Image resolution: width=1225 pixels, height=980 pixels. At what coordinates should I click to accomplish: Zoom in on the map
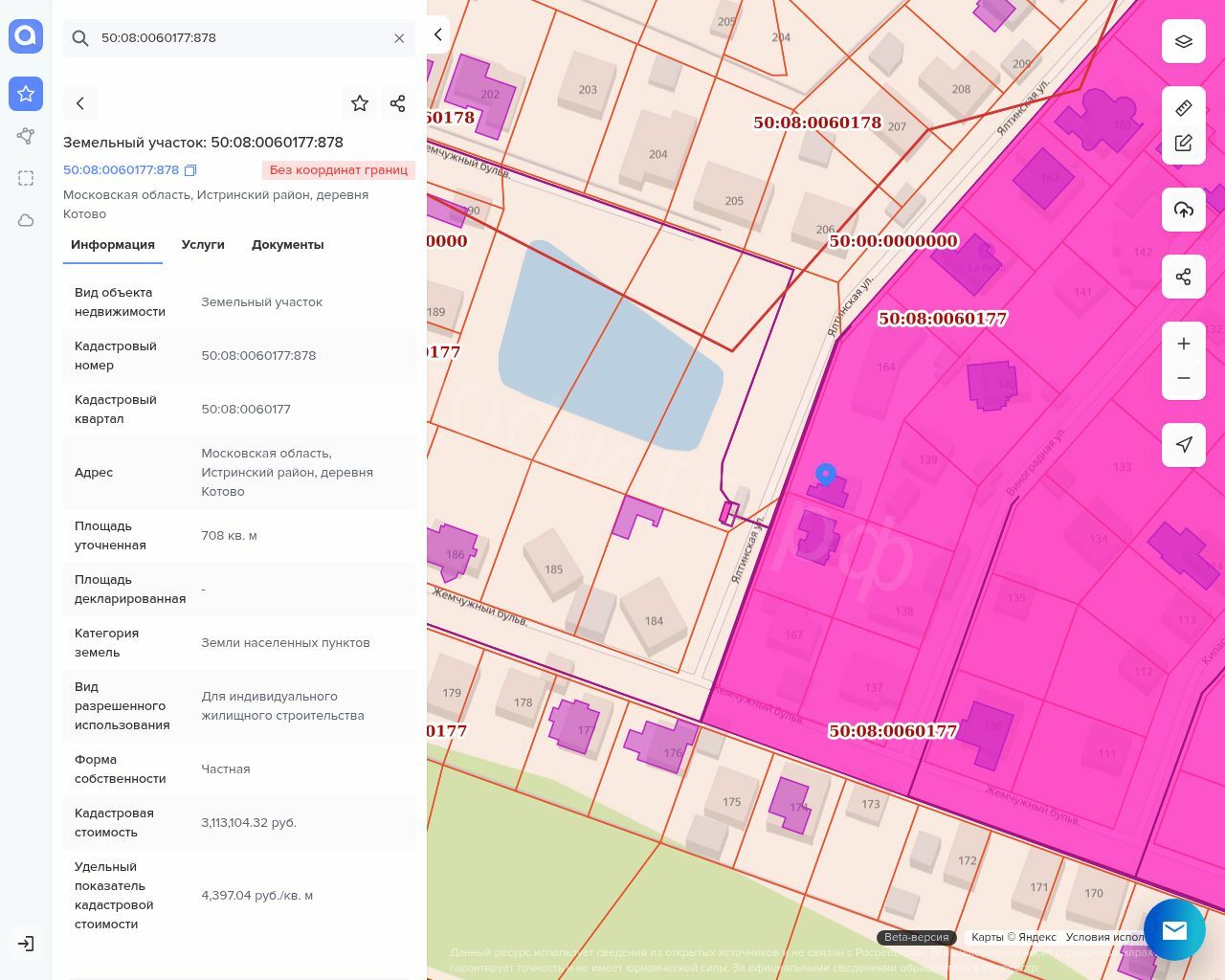pyautogui.click(x=1183, y=344)
